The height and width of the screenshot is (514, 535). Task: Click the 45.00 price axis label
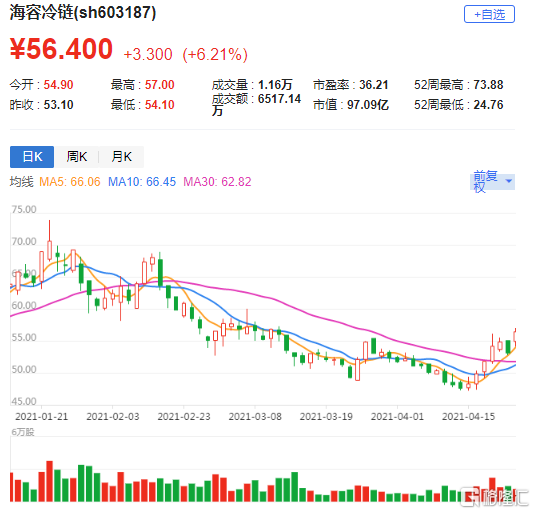[x=24, y=401]
